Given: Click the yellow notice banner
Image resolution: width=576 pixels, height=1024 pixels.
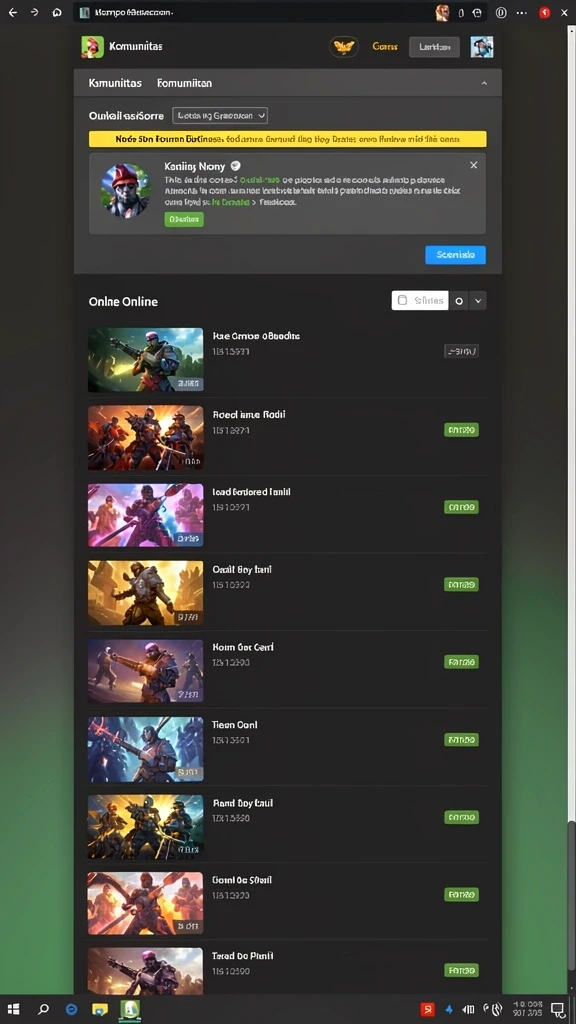Looking at the screenshot, I should coord(287,138).
